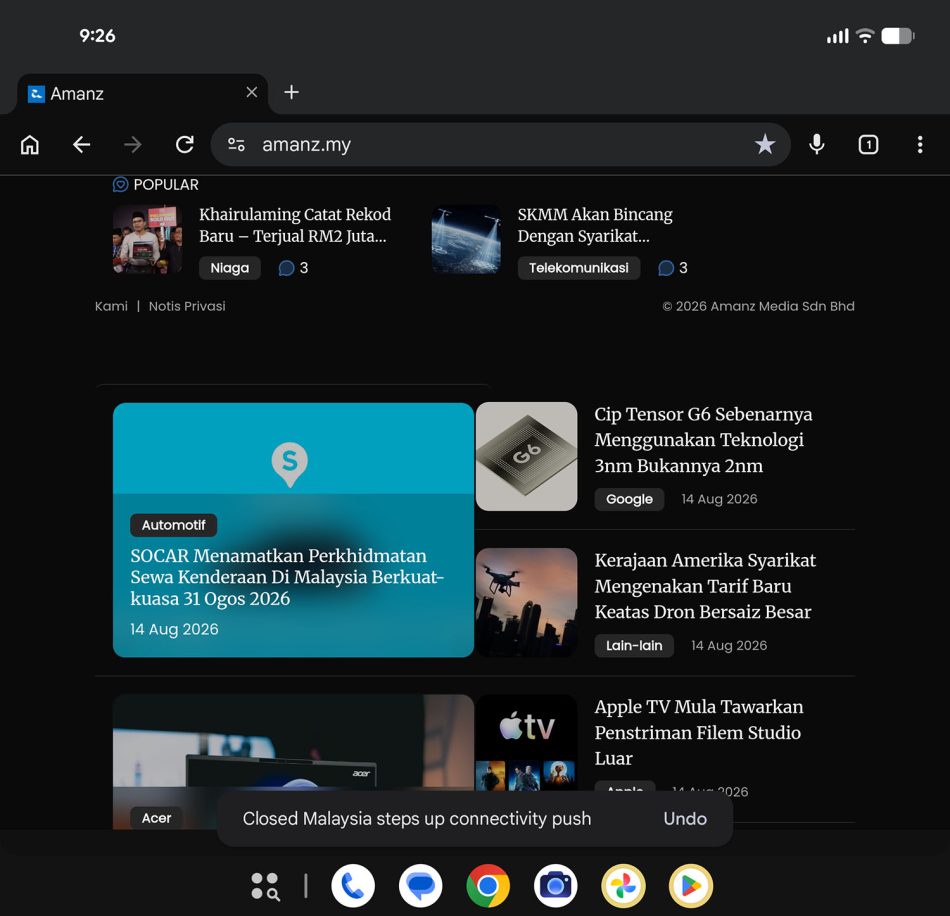Open site info icon in address bar
This screenshot has height=916, width=950.
236,145
